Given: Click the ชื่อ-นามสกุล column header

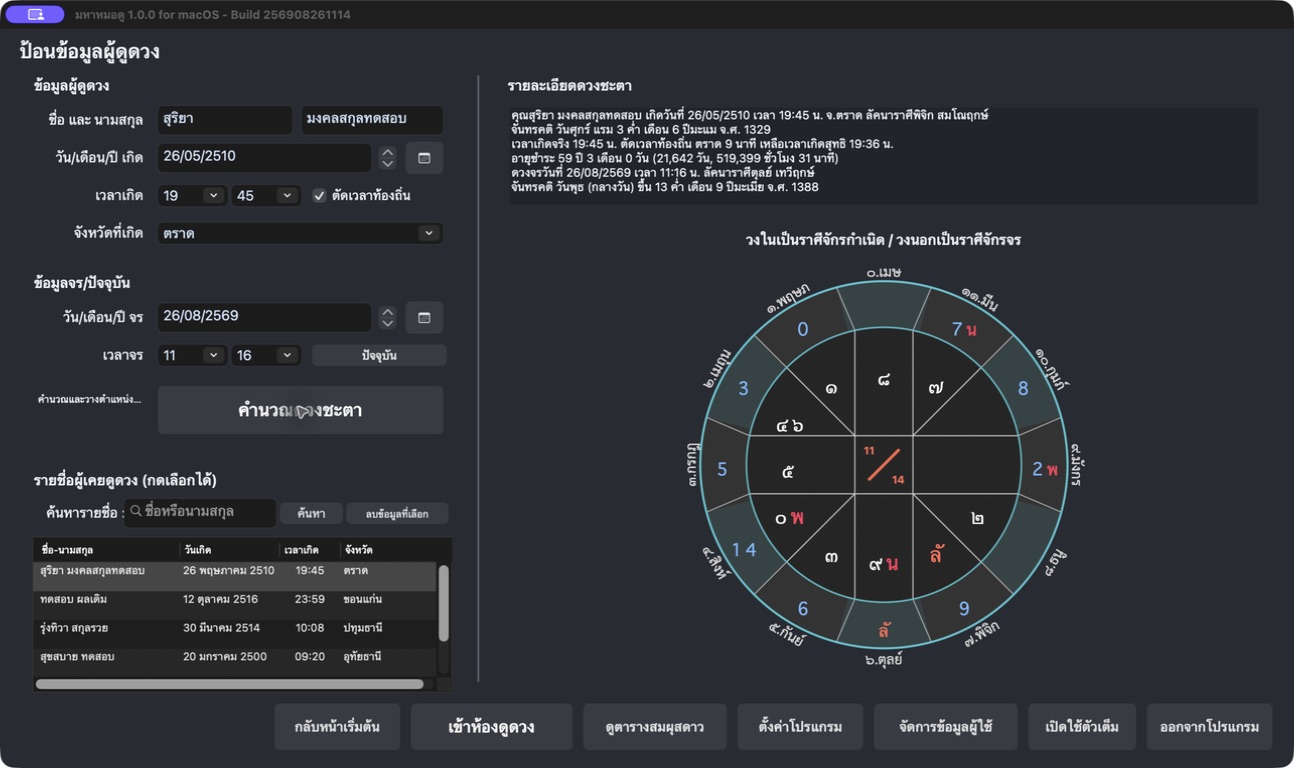Looking at the screenshot, I should point(107,551).
